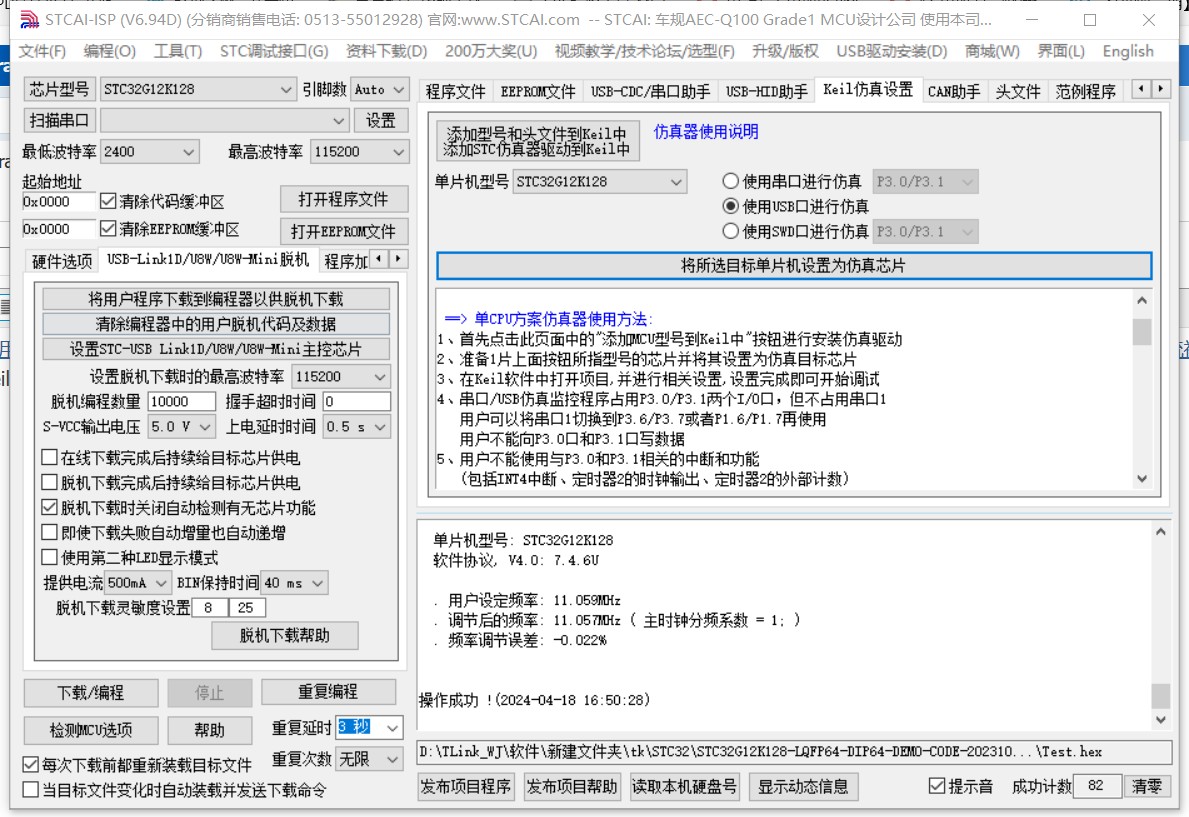Select 使用SWD口进行仿真 radio button
The height and width of the screenshot is (817, 1189).
pyautogui.click(x=730, y=231)
